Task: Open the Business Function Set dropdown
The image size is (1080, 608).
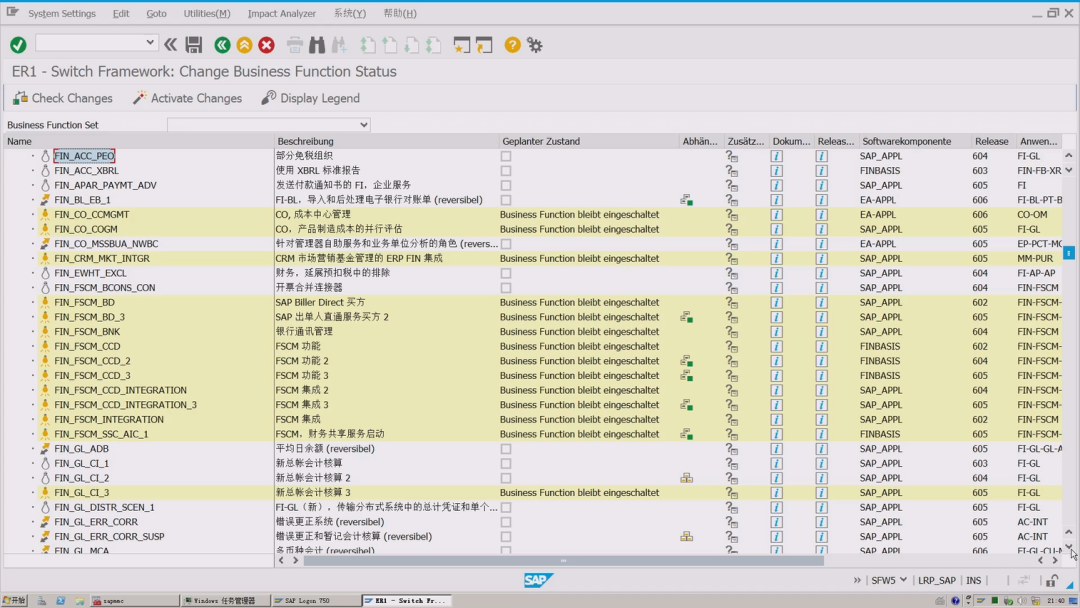Action: point(364,125)
